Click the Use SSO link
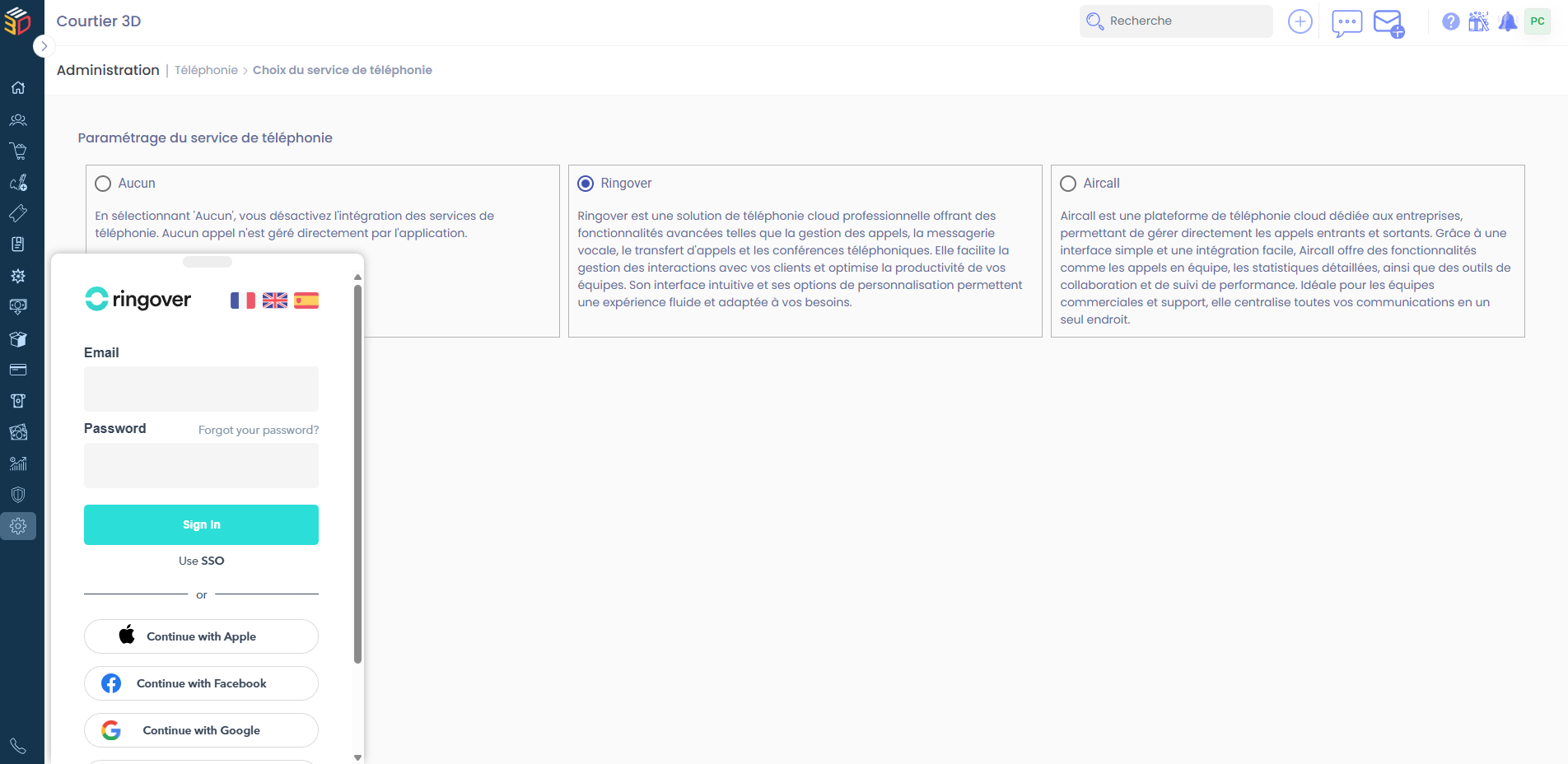This screenshot has width=1568, height=764. 201,561
